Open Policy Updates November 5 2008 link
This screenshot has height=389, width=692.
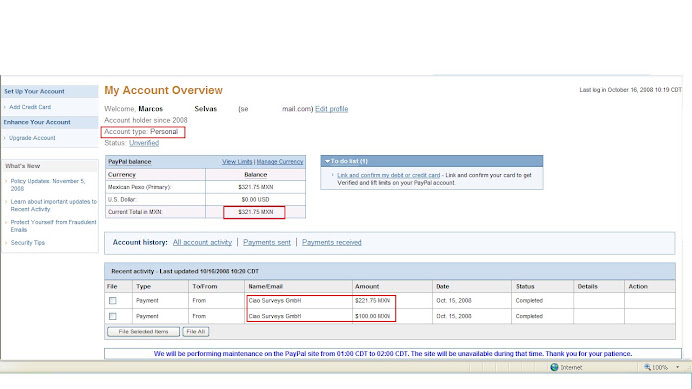48,185
